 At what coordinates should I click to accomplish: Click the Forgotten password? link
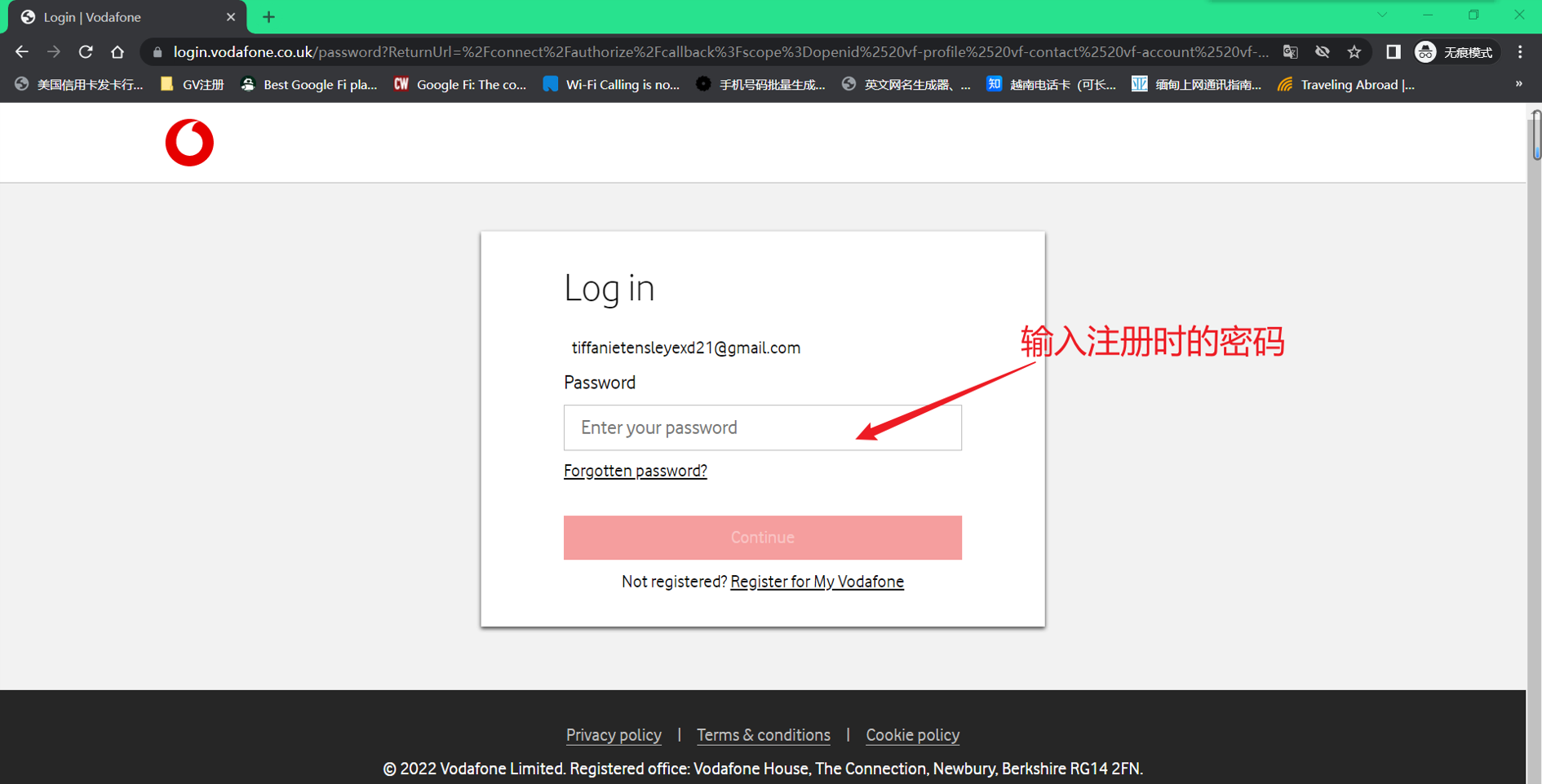pos(635,471)
